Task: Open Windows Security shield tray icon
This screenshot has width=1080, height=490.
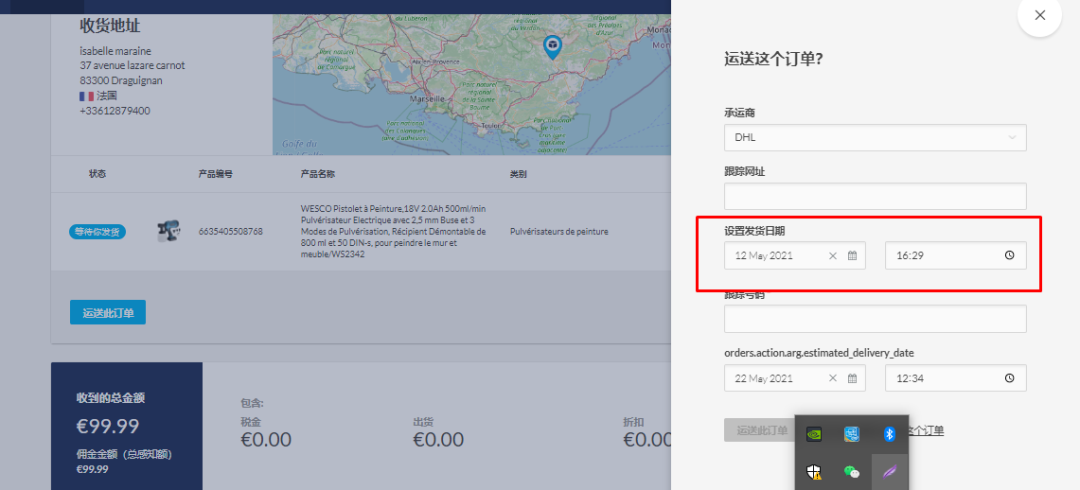Action: pyautogui.click(x=814, y=472)
